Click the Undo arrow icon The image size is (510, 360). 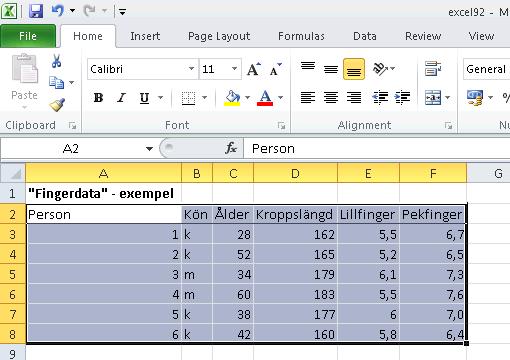(57, 11)
